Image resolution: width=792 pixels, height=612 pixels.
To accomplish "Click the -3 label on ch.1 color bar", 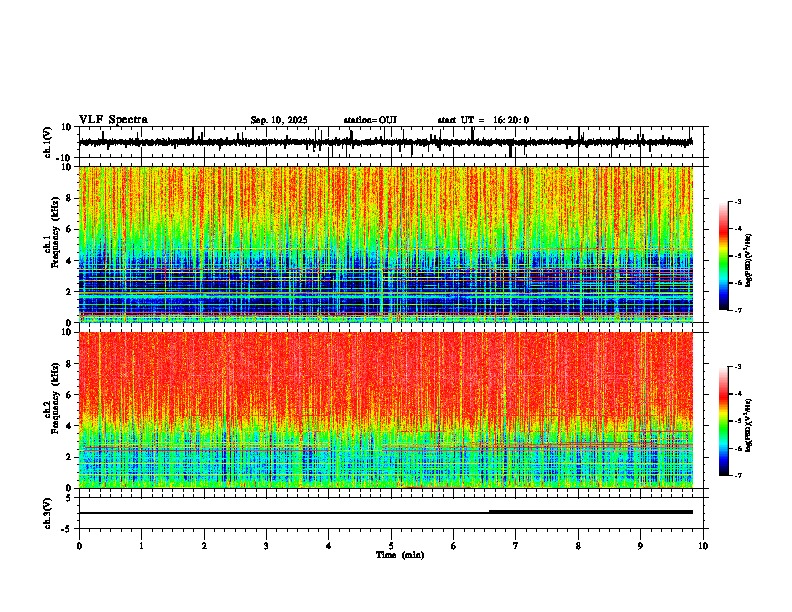I will [x=737, y=201].
